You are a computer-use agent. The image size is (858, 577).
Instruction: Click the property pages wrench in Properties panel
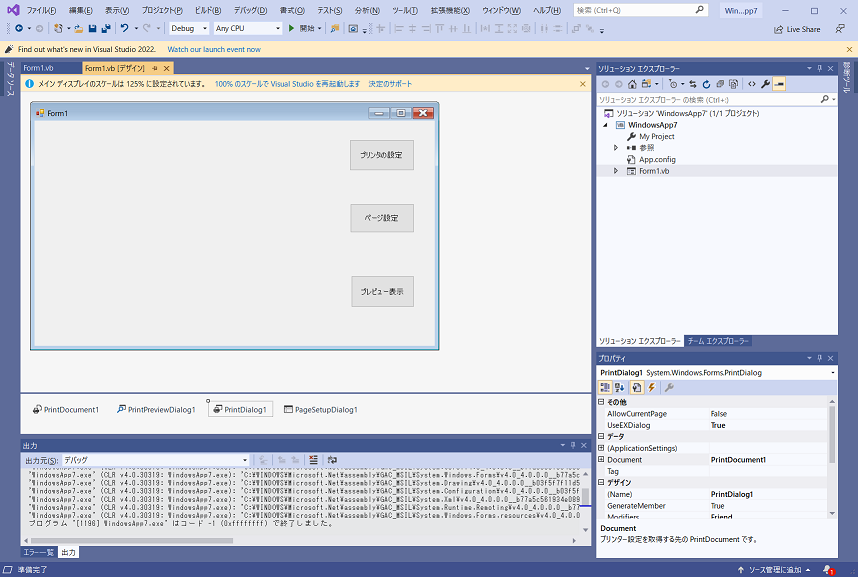coord(669,388)
